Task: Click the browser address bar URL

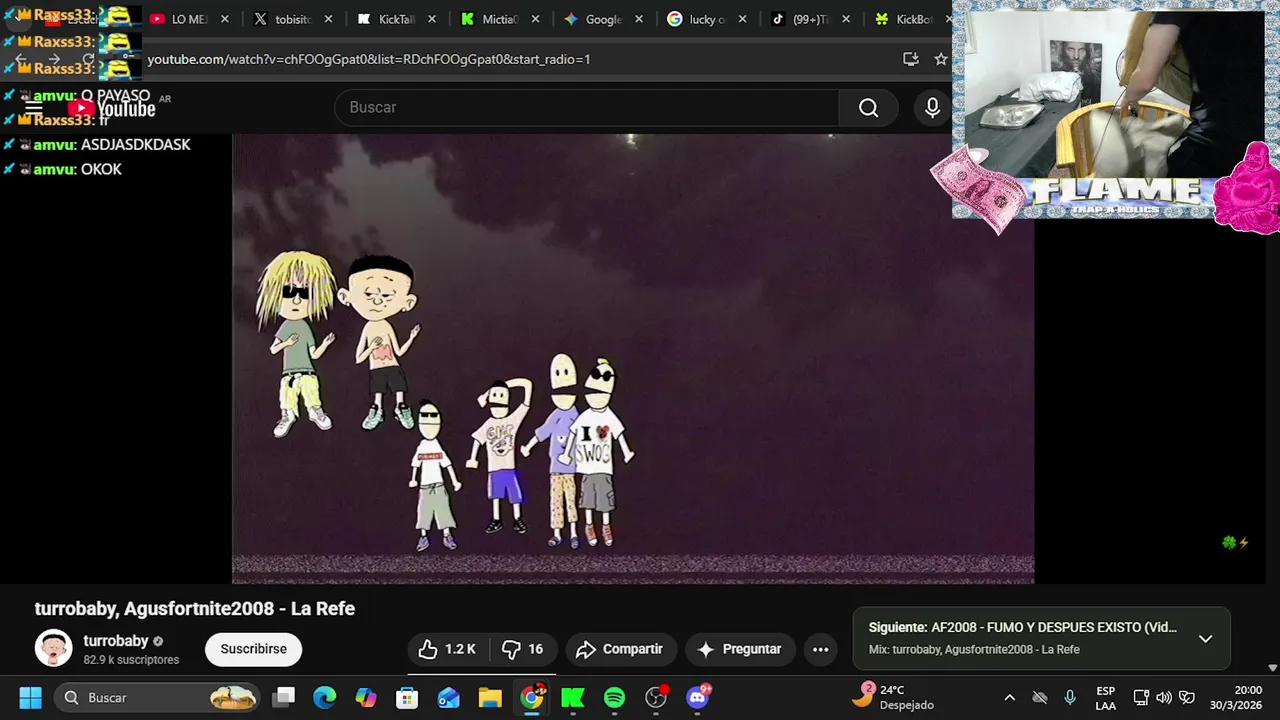Action: coord(369,59)
